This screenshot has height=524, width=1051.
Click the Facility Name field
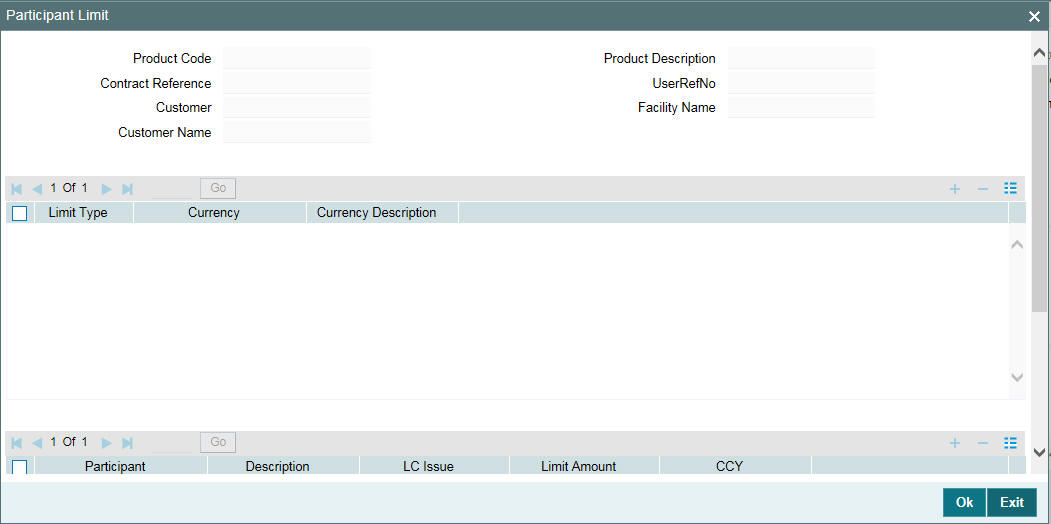click(801, 108)
